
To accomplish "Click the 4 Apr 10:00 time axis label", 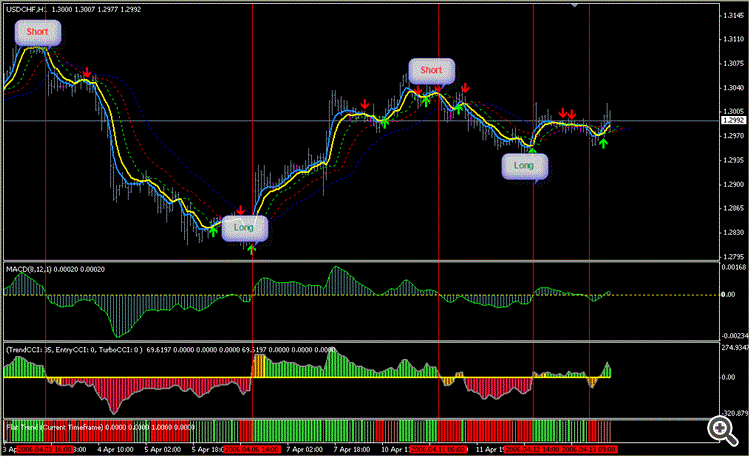I will click(x=115, y=450).
